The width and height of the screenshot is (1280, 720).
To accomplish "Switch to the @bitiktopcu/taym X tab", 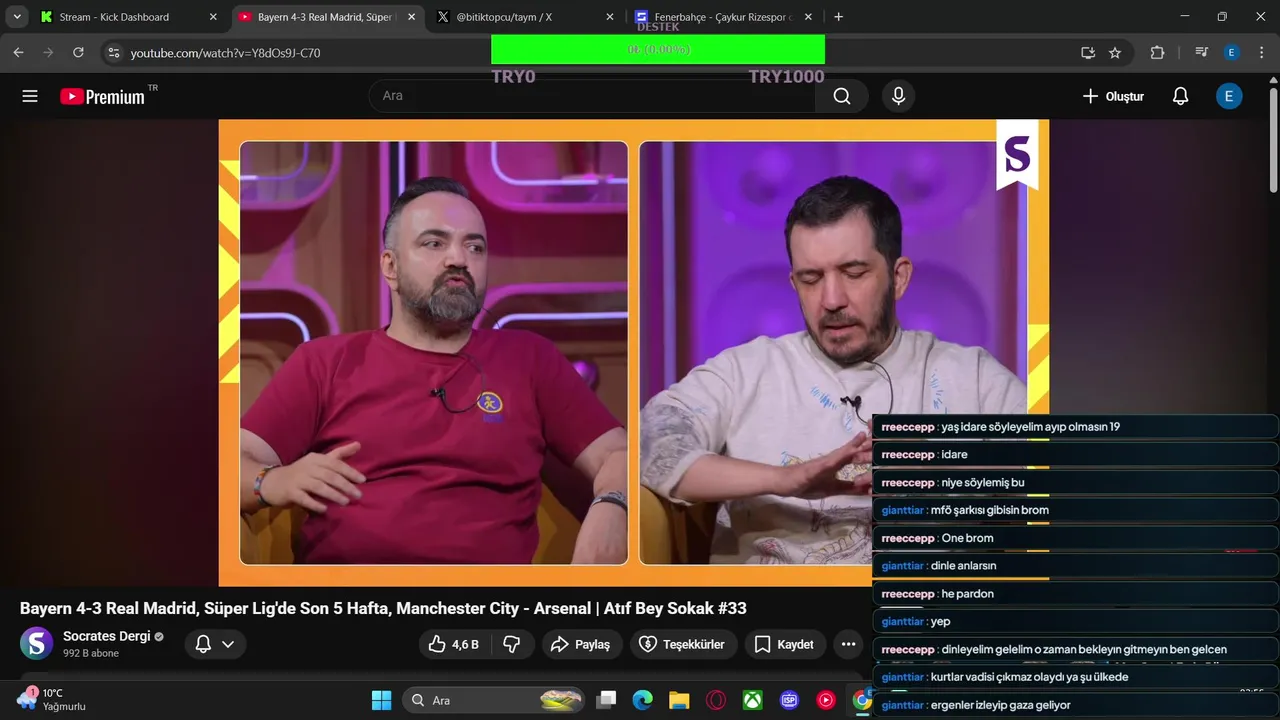I will coord(526,17).
